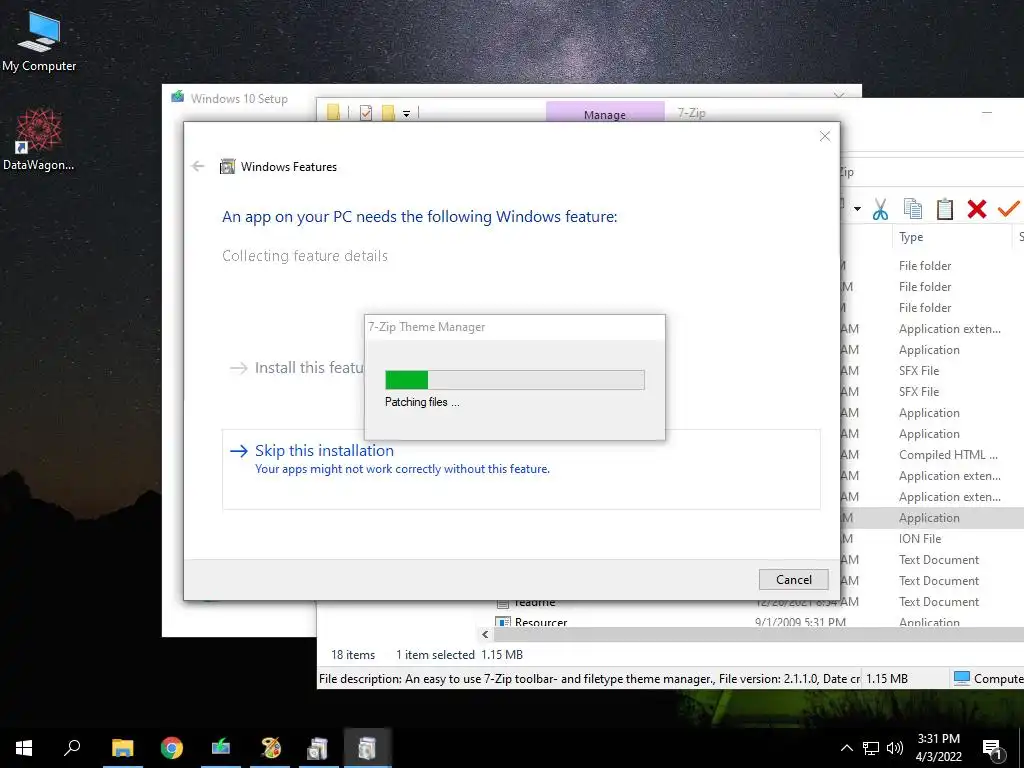The height and width of the screenshot is (768, 1024).
Task: Select the ION File type row
Action: click(920, 539)
